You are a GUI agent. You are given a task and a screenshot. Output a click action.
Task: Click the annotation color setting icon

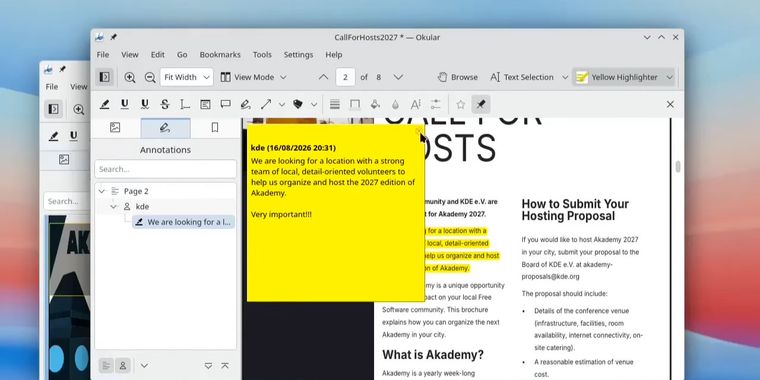(x=355, y=104)
